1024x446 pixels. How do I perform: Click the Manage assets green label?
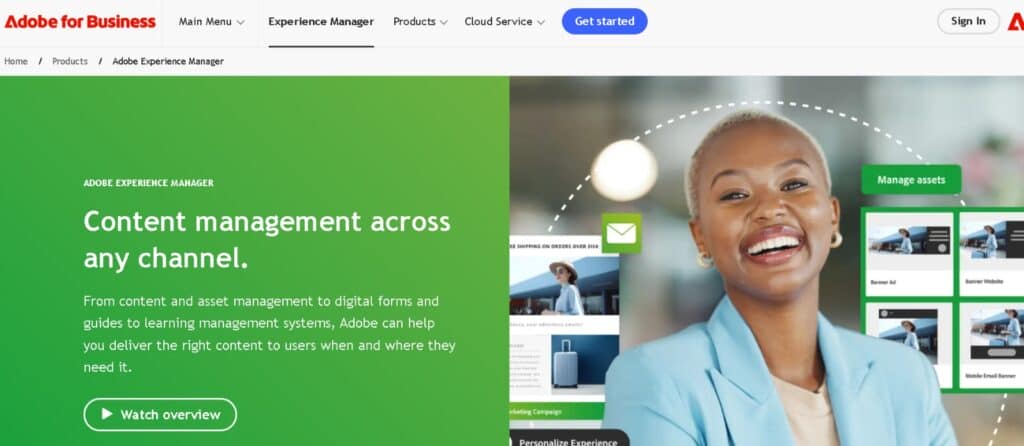pyautogui.click(x=911, y=180)
